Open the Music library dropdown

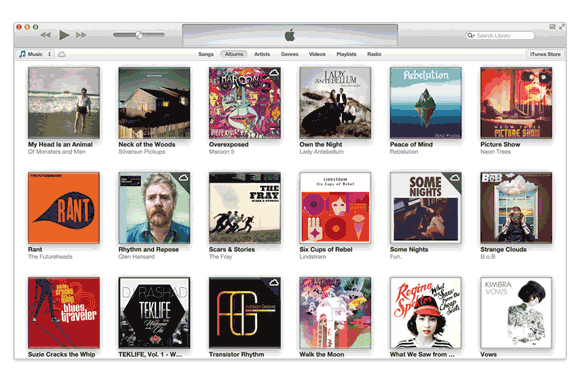(35, 54)
